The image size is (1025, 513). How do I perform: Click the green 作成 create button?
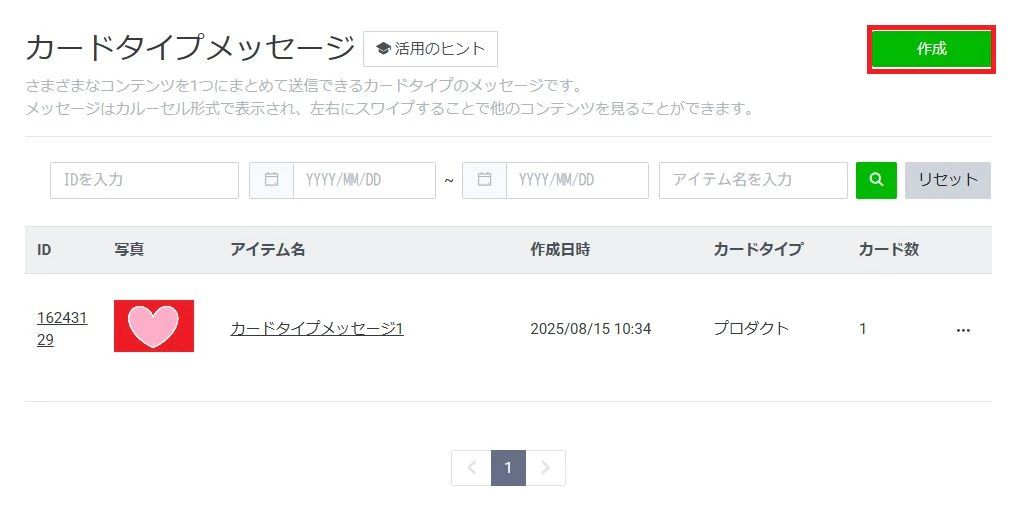931,49
